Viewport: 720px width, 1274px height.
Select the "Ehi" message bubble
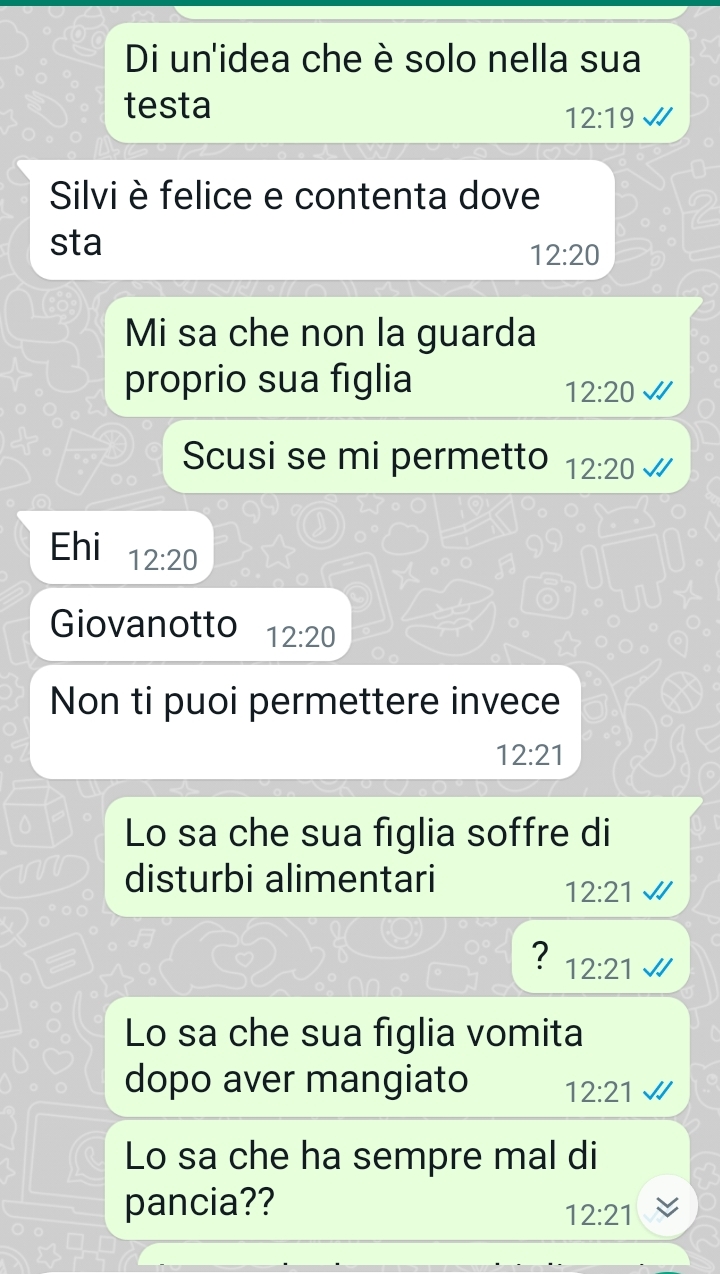tap(121, 548)
